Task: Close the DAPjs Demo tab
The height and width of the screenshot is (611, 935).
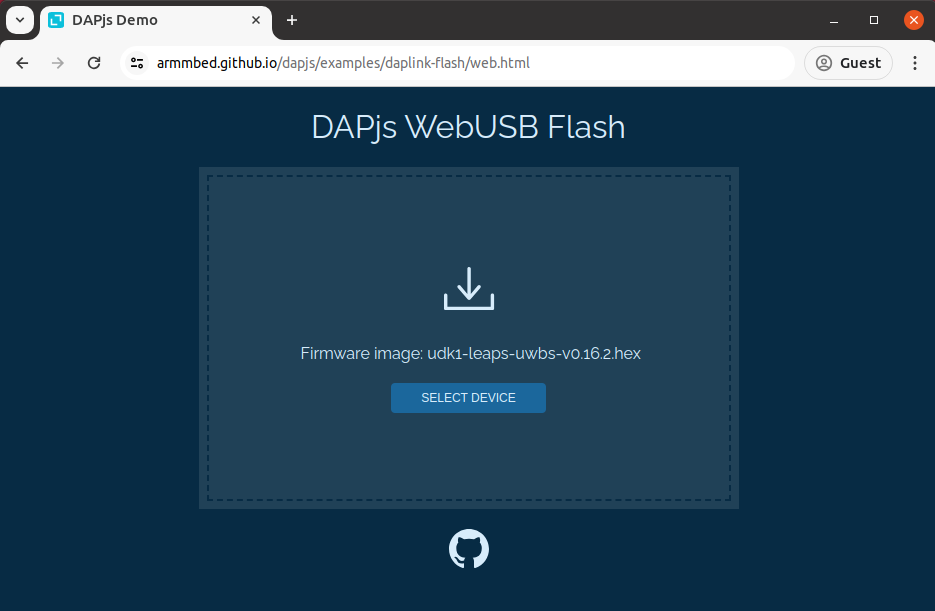Action: click(x=256, y=20)
